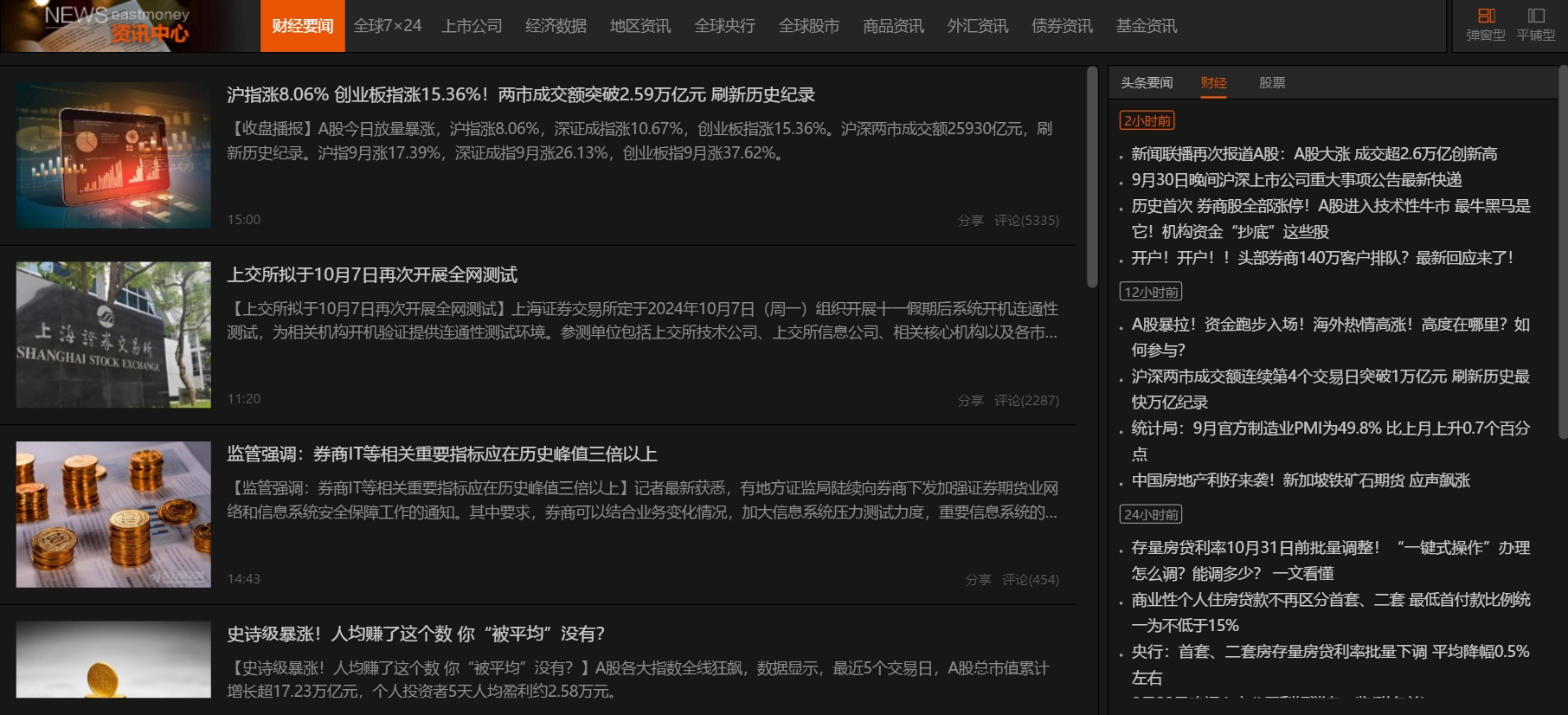The height and width of the screenshot is (715, 1568).
Task: Switch to 弹窗型 popup layout mode
Action: tap(1485, 24)
